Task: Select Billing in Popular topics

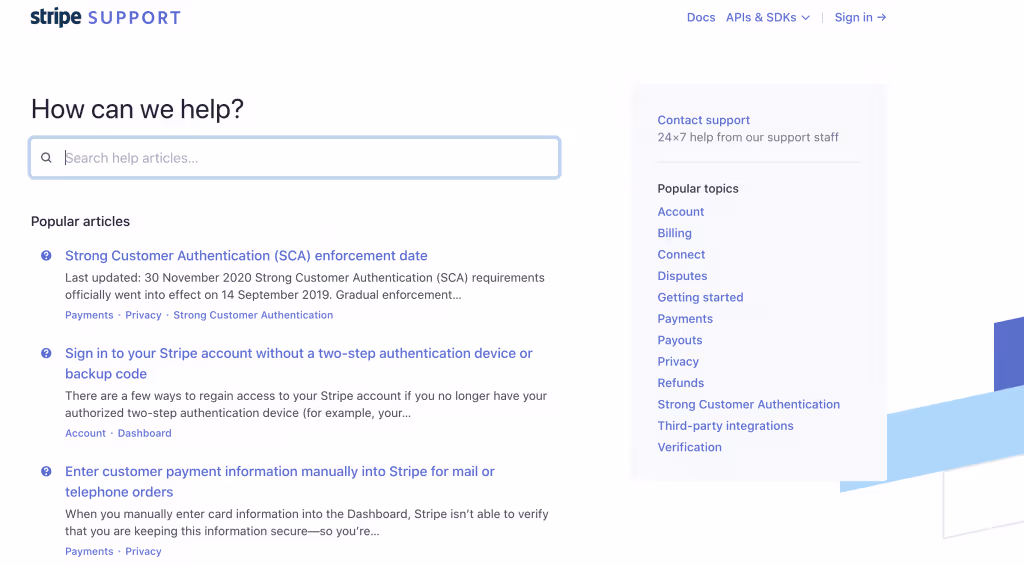Action: pos(674,233)
